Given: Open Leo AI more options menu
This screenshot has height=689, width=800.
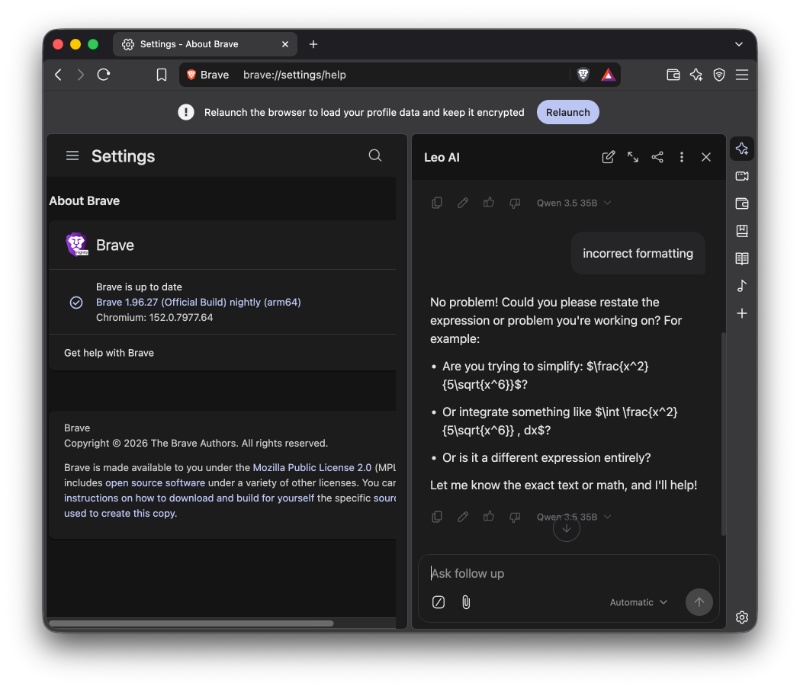Looking at the screenshot, I should (682, 157).
